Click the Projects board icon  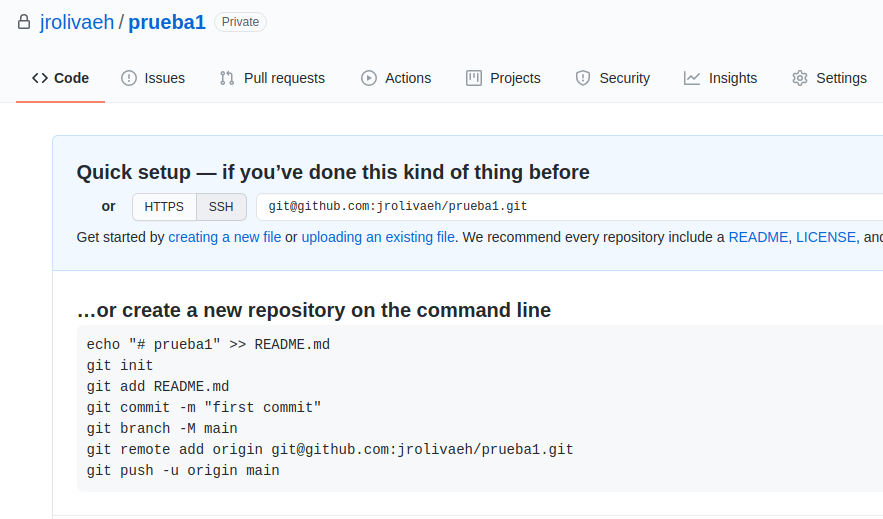(x=474, y=78)
